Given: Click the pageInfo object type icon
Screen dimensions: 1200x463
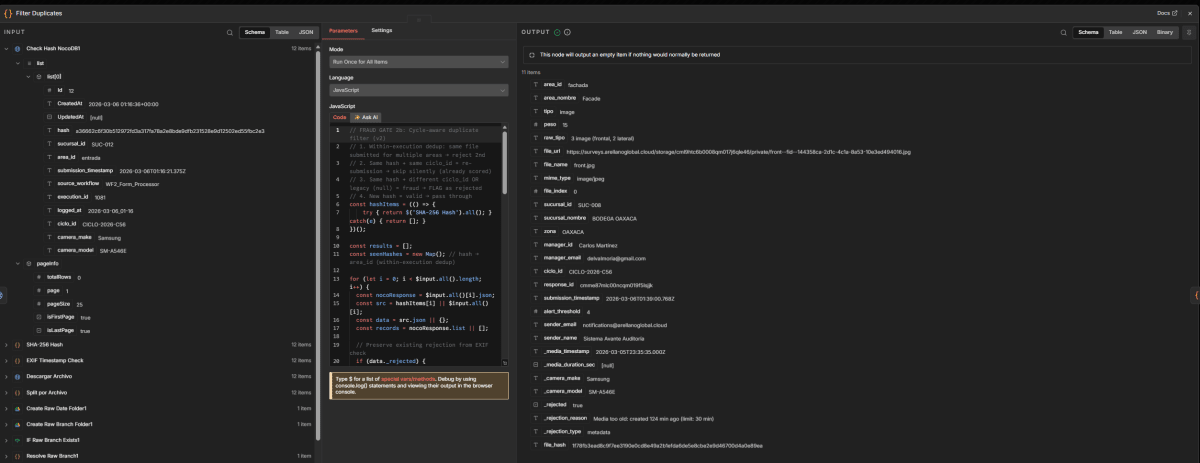Looking at the screenshot, I should pos(28,263).
